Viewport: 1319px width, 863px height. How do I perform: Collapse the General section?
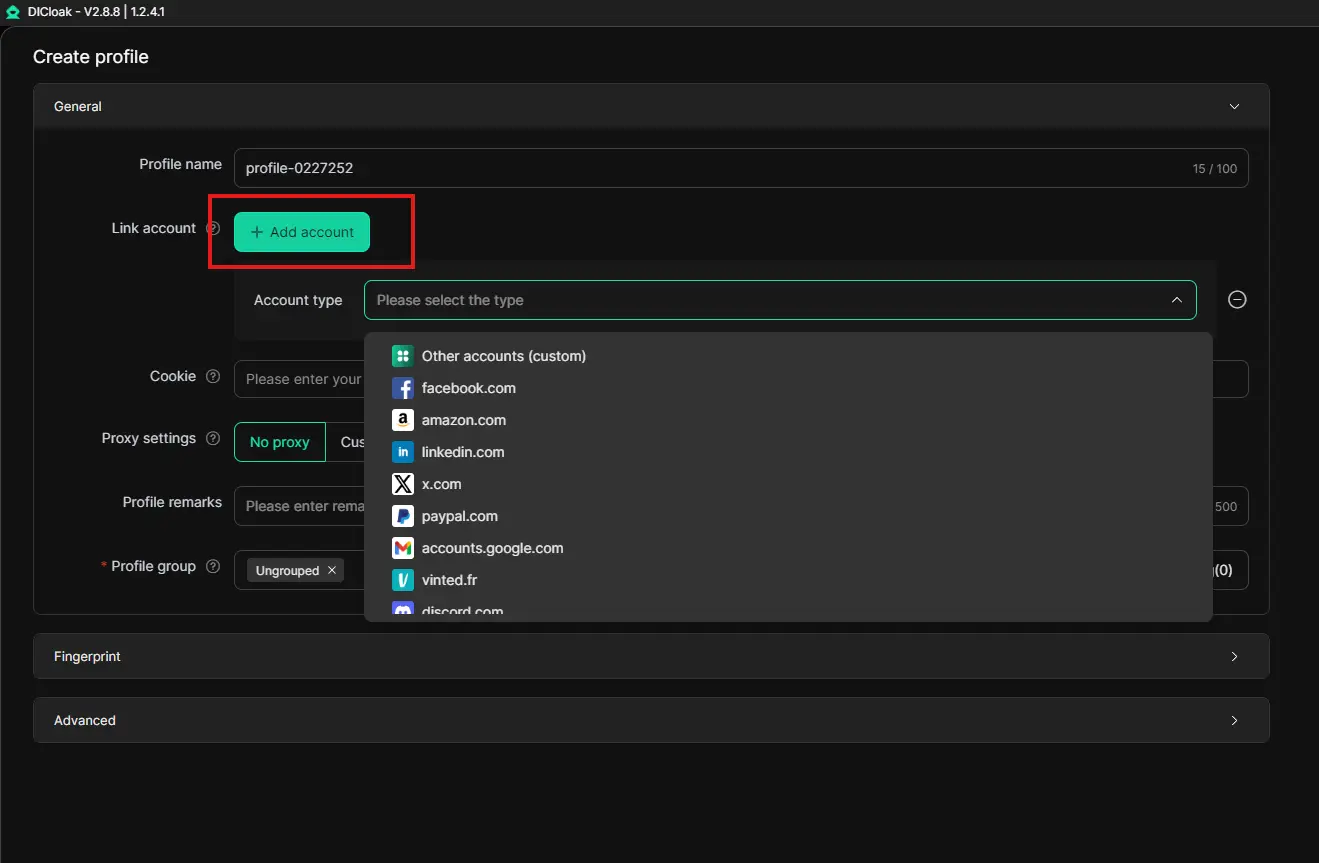pyautogui.click(x=1234, y=107)
